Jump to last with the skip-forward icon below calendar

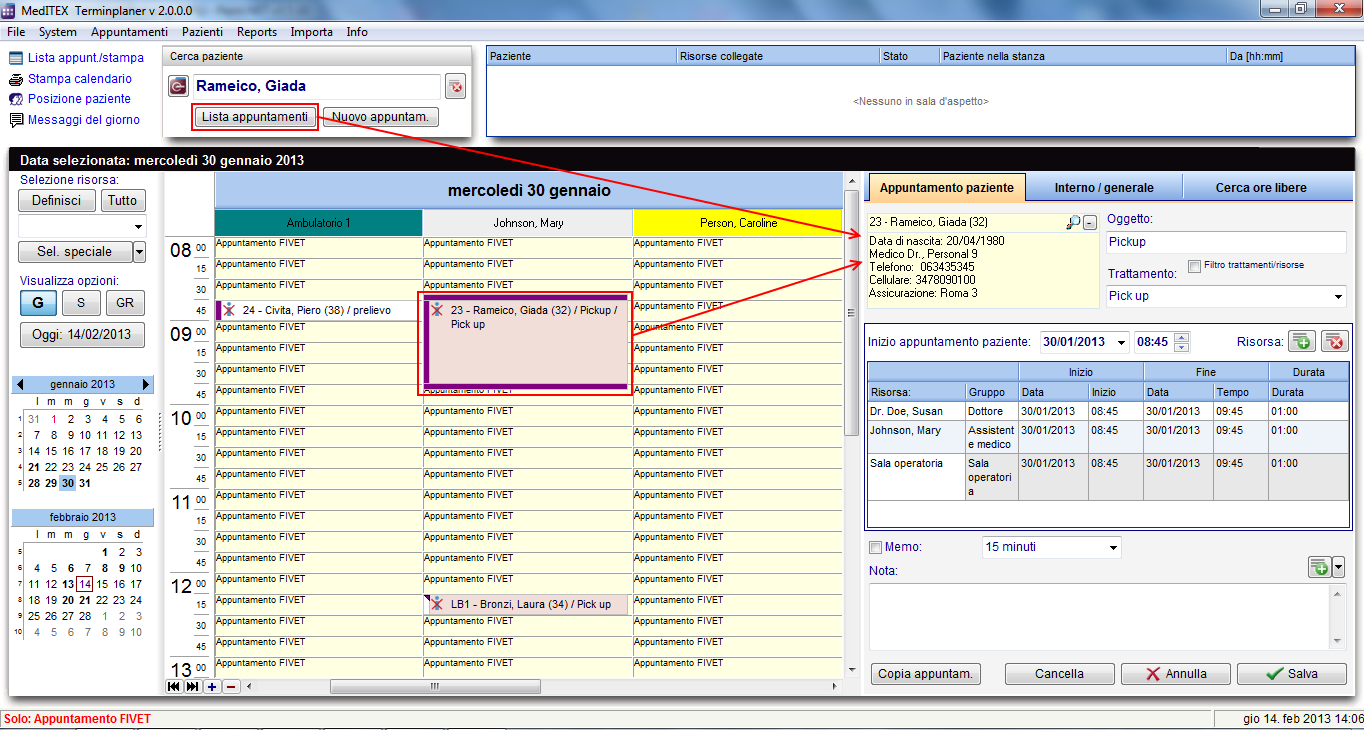coord(192,687)
